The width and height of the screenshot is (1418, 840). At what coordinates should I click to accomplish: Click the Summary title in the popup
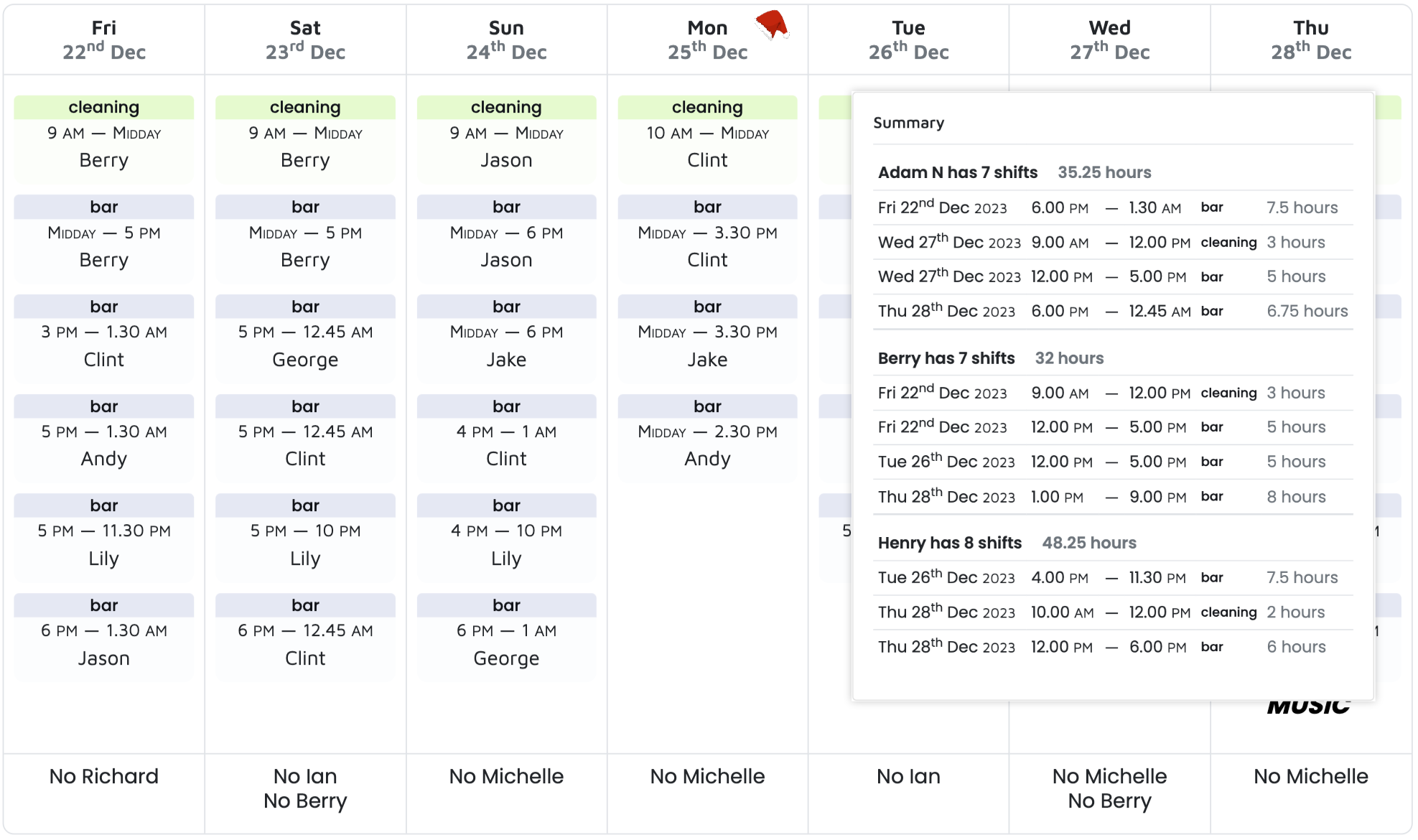coord(908,123)
